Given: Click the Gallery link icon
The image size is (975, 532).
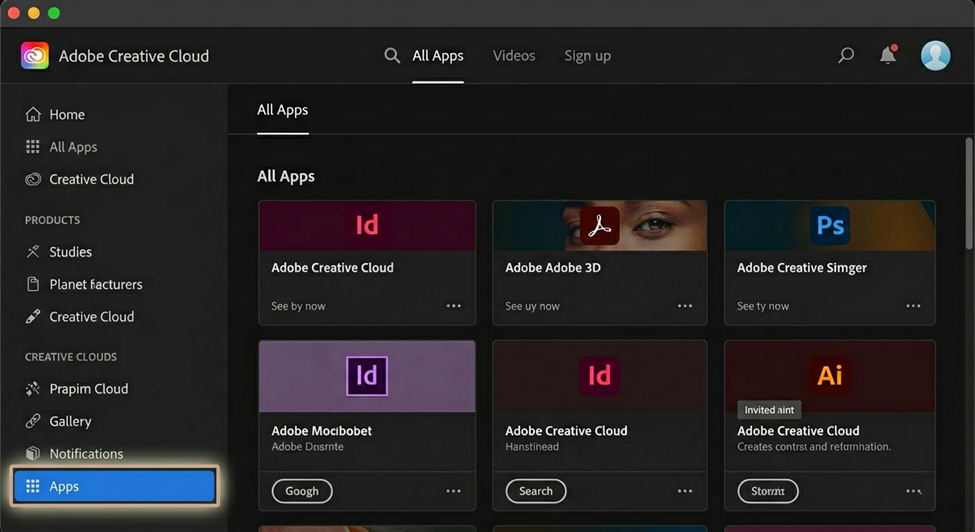Looking at the screenshot, I should tap(33, 421).
